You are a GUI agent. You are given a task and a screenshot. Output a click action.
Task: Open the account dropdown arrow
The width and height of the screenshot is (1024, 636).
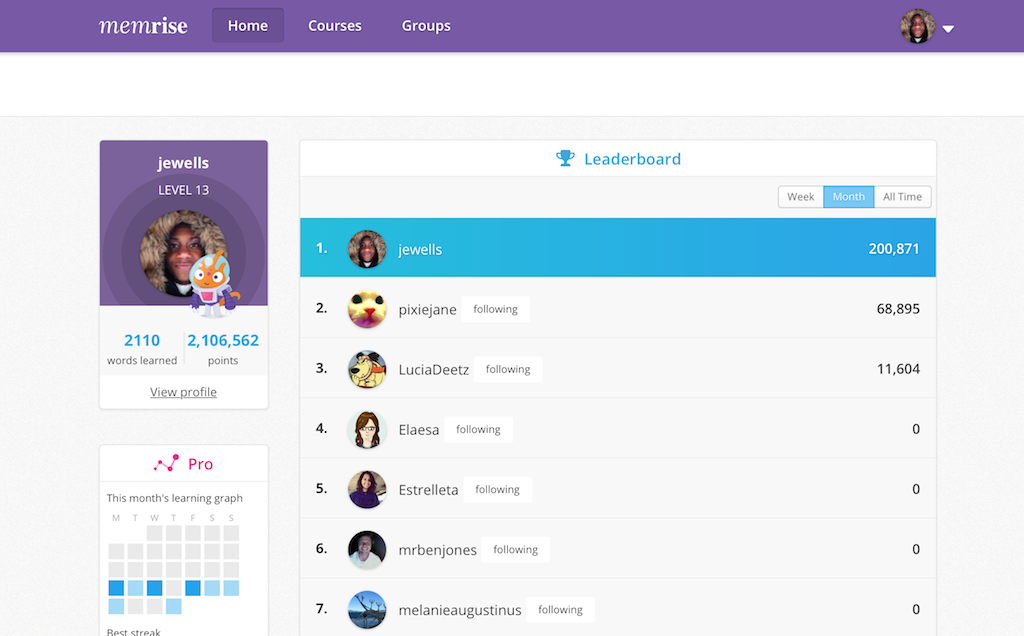click(947, 28)
